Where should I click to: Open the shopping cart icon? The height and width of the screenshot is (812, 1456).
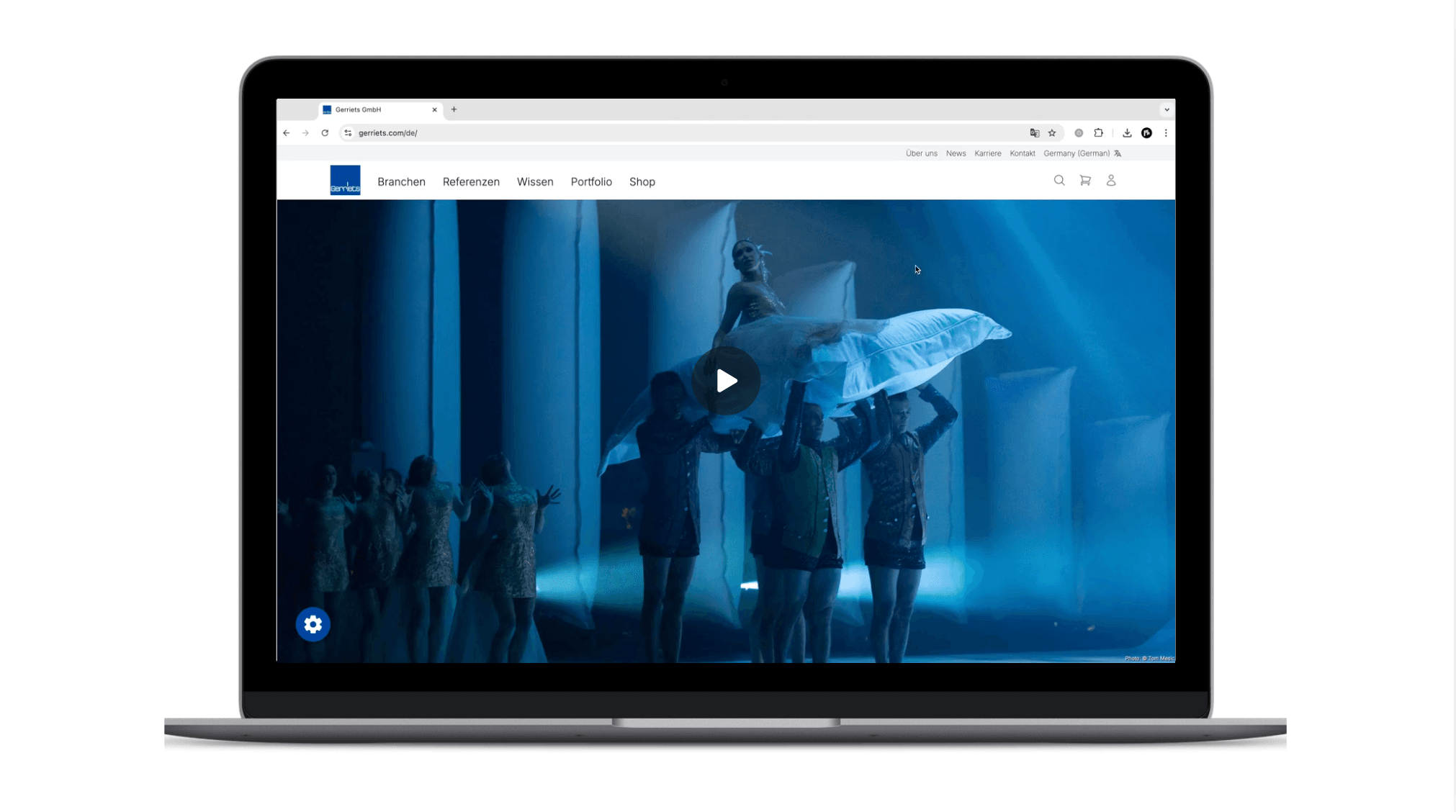(1084, 181)
